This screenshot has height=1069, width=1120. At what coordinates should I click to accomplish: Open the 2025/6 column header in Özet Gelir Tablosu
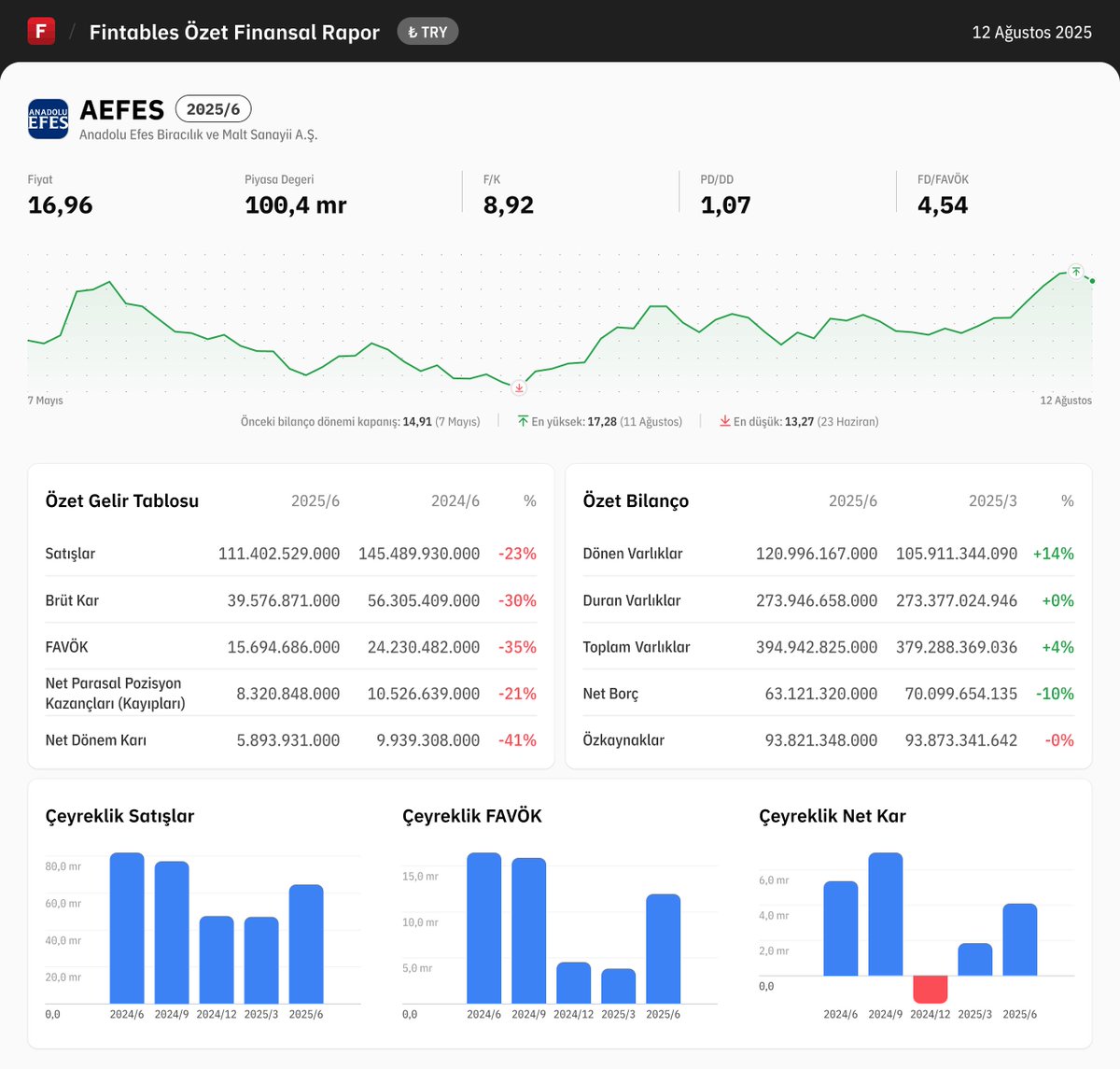pos(317,500)
